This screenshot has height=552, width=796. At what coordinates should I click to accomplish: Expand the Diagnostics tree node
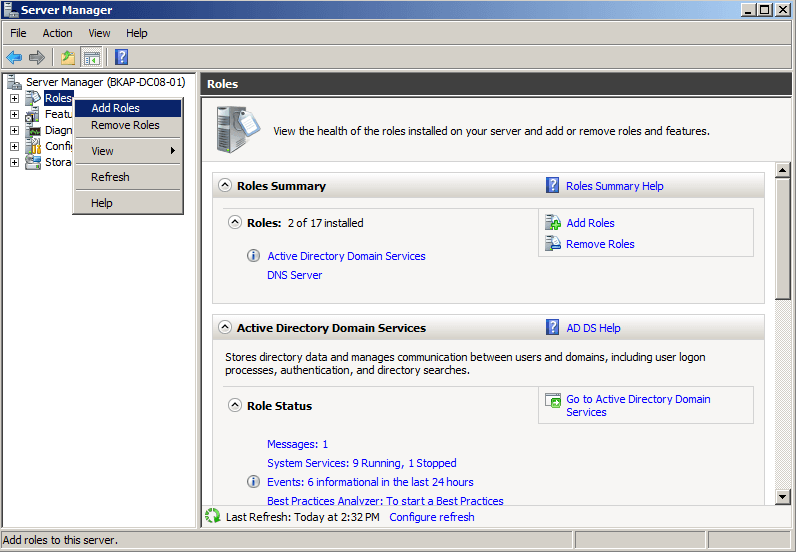14,131
